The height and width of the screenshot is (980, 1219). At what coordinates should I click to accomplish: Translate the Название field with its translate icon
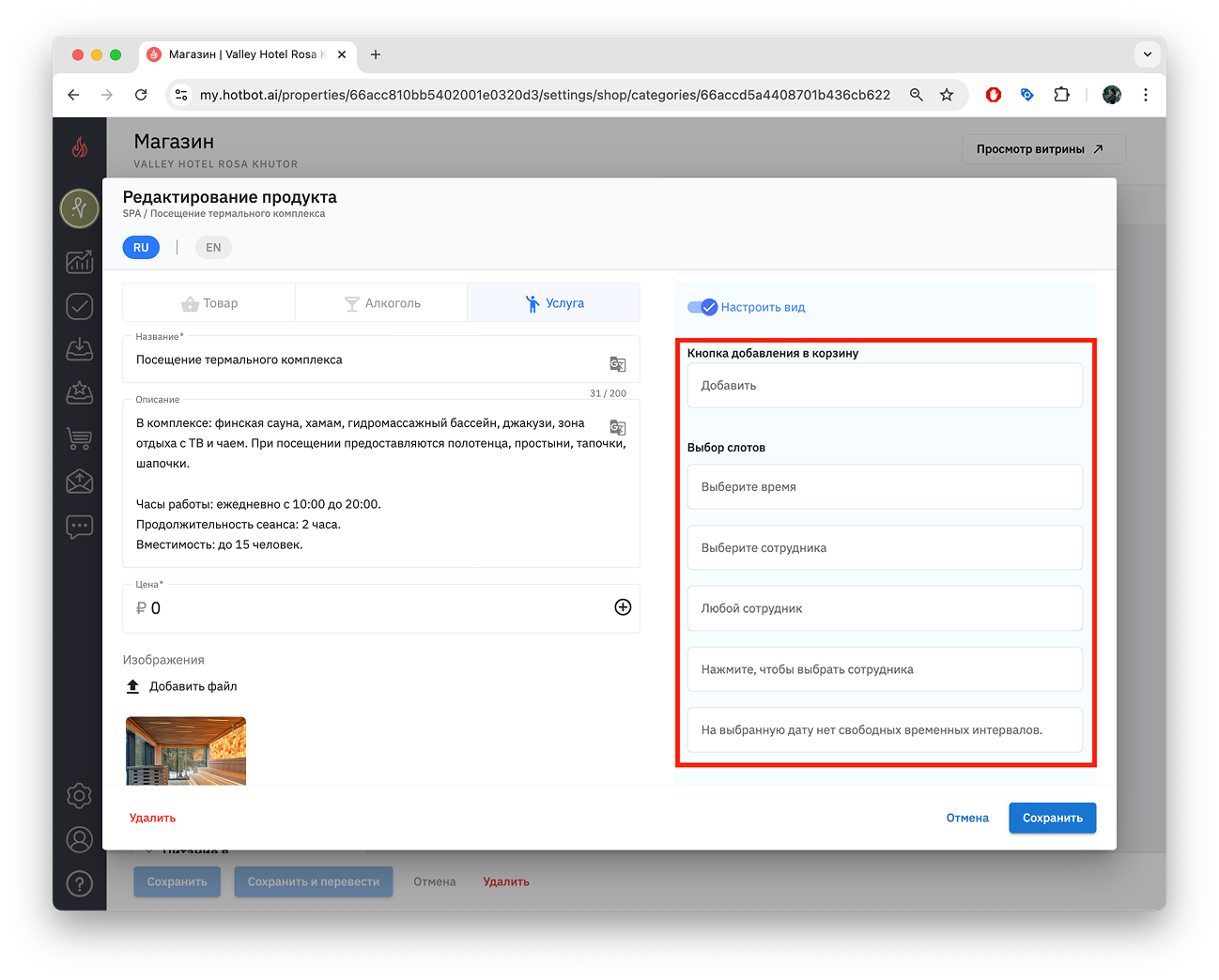[x=618, y=364]
